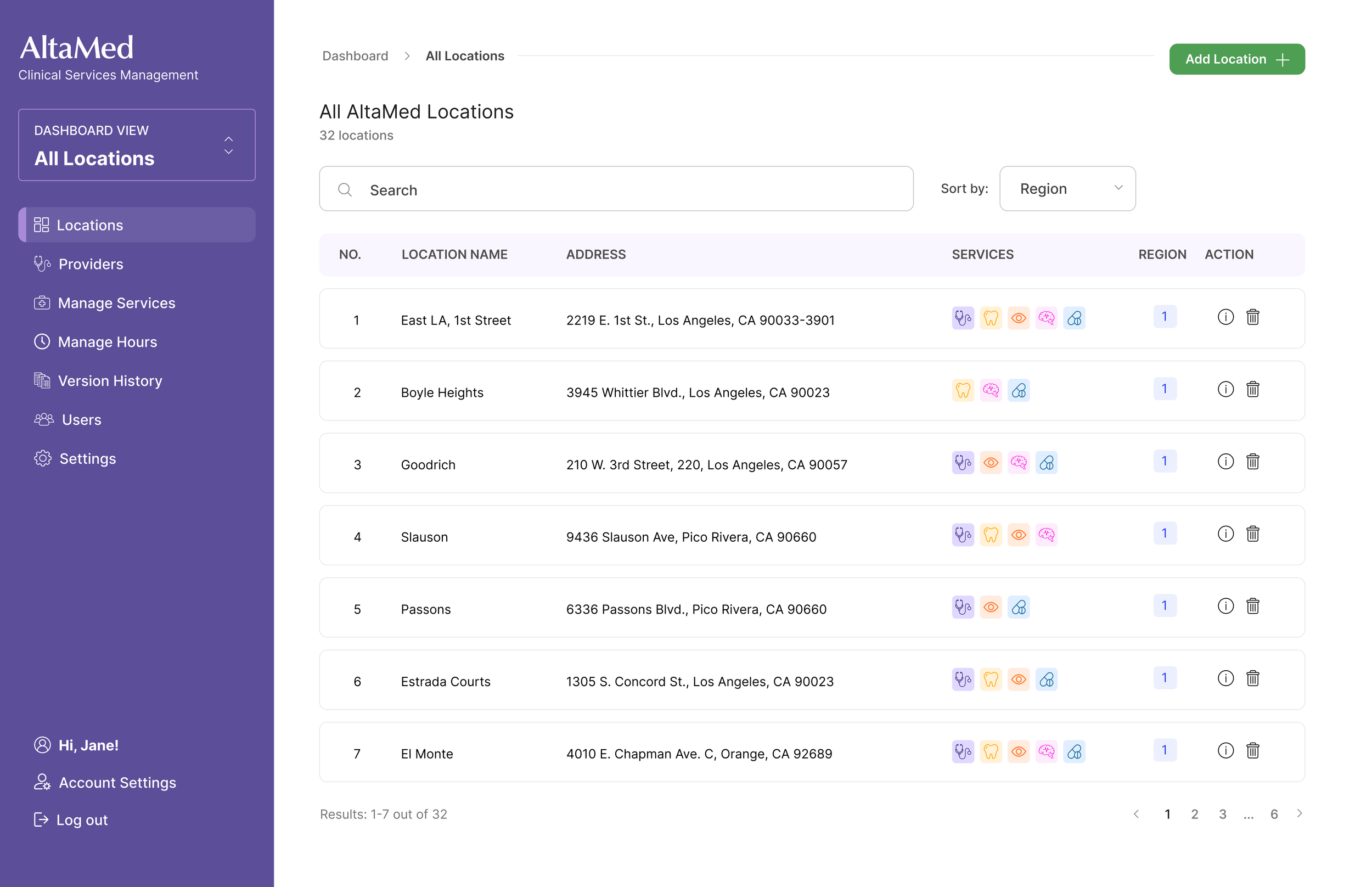The height and width of the screenshot is (887, 1372).
Task: Click the ADDRESS column header
Action: click(595, 255)
